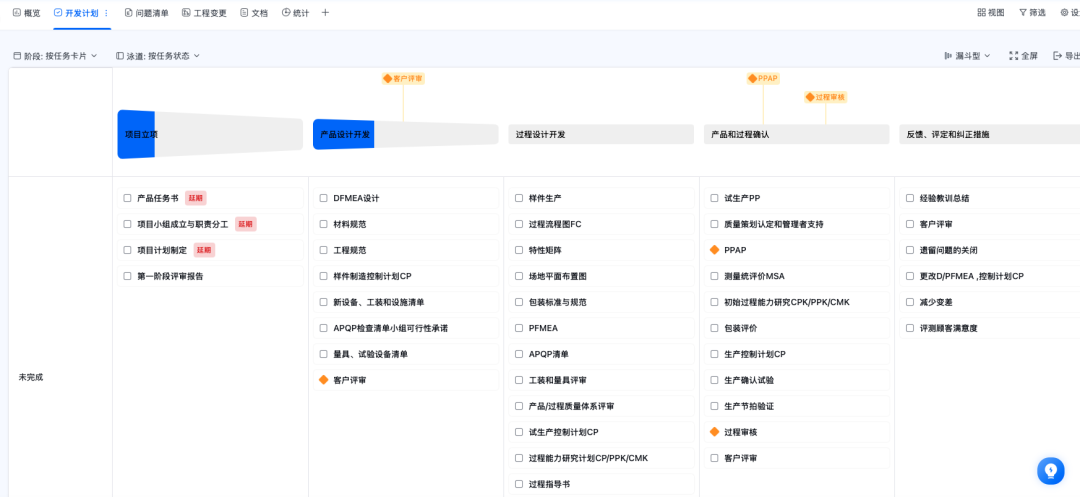Check the 产品任务书 task checkbox
This screenshot has height=497, width=1080.
(x=127, y=198)
